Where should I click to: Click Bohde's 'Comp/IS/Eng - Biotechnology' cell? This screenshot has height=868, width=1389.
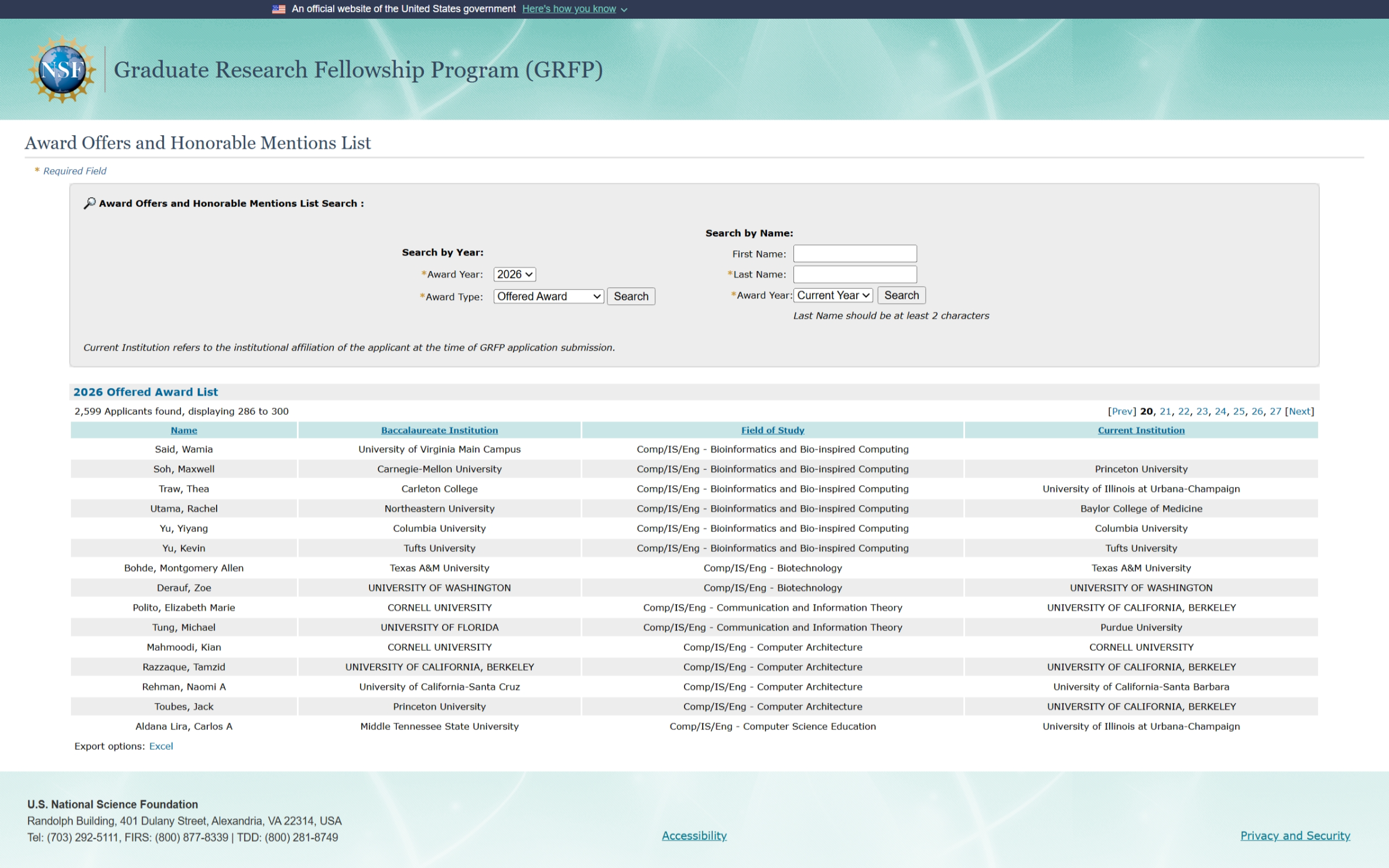[x=772, y=568]
